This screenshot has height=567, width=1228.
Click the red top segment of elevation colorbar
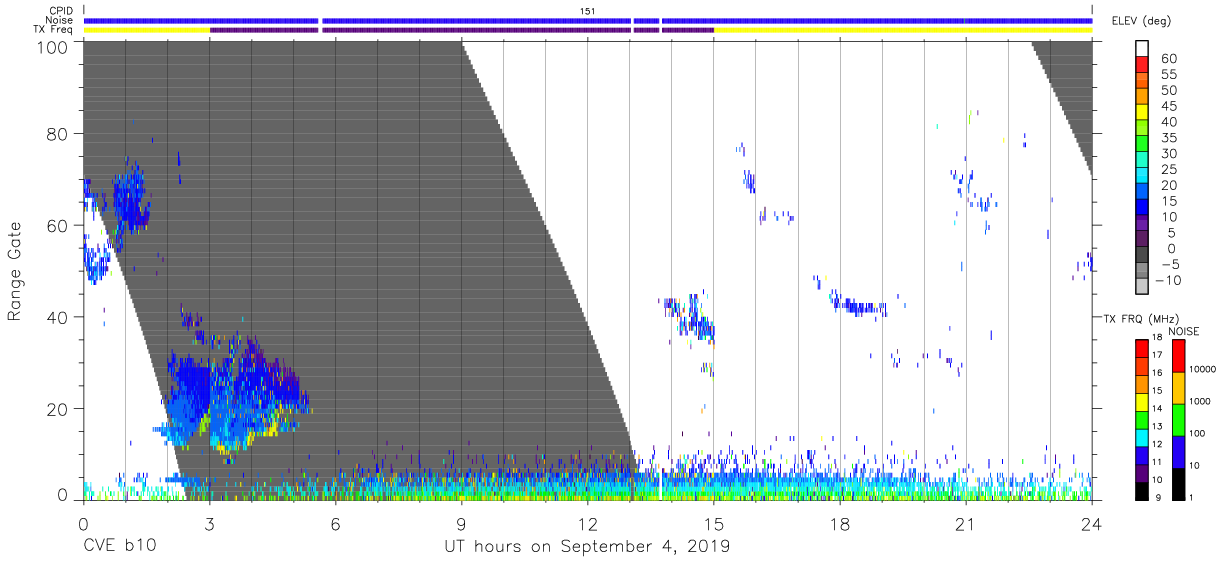point(1143,64)
